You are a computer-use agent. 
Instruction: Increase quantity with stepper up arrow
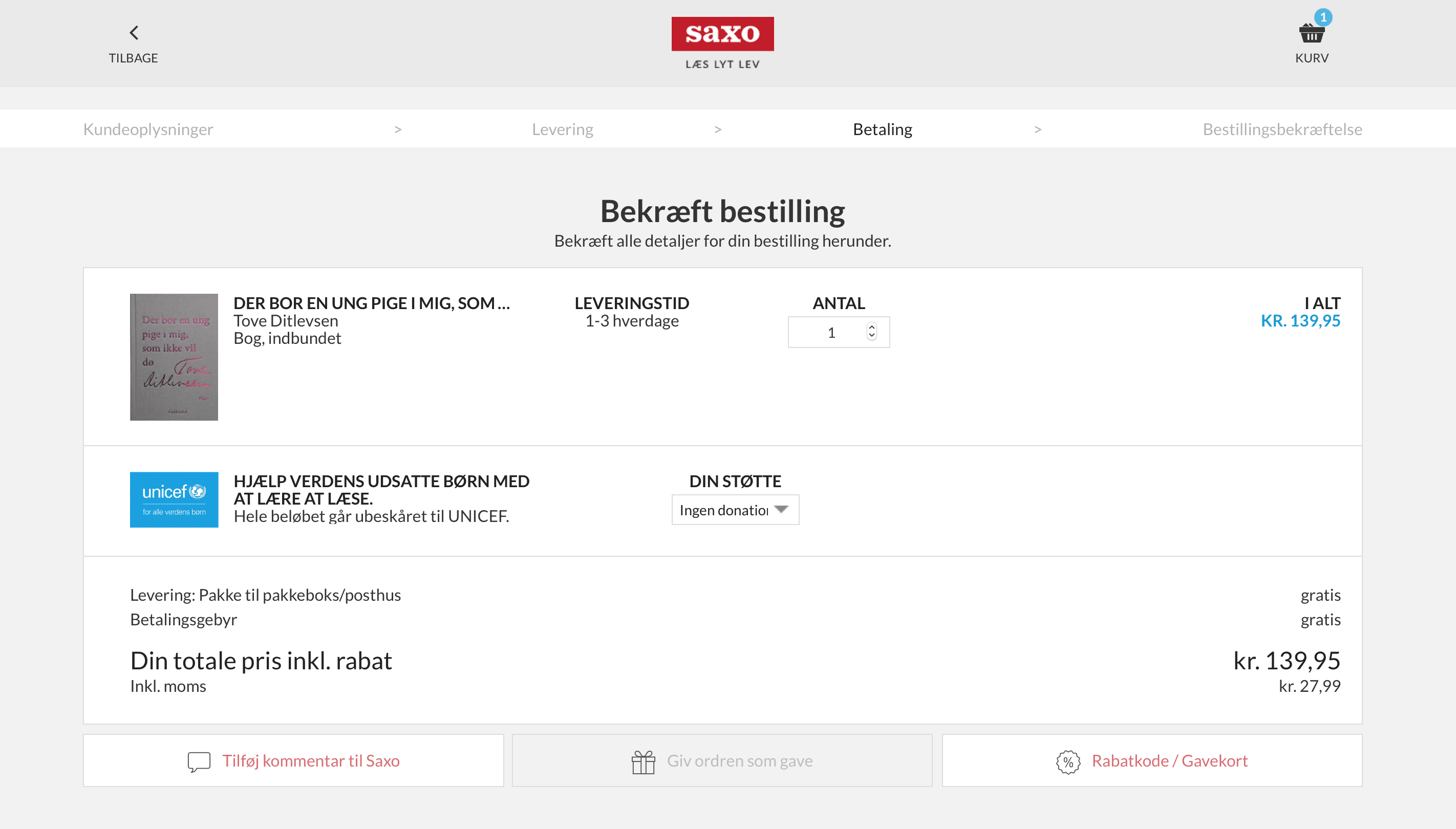coord(871,327)
